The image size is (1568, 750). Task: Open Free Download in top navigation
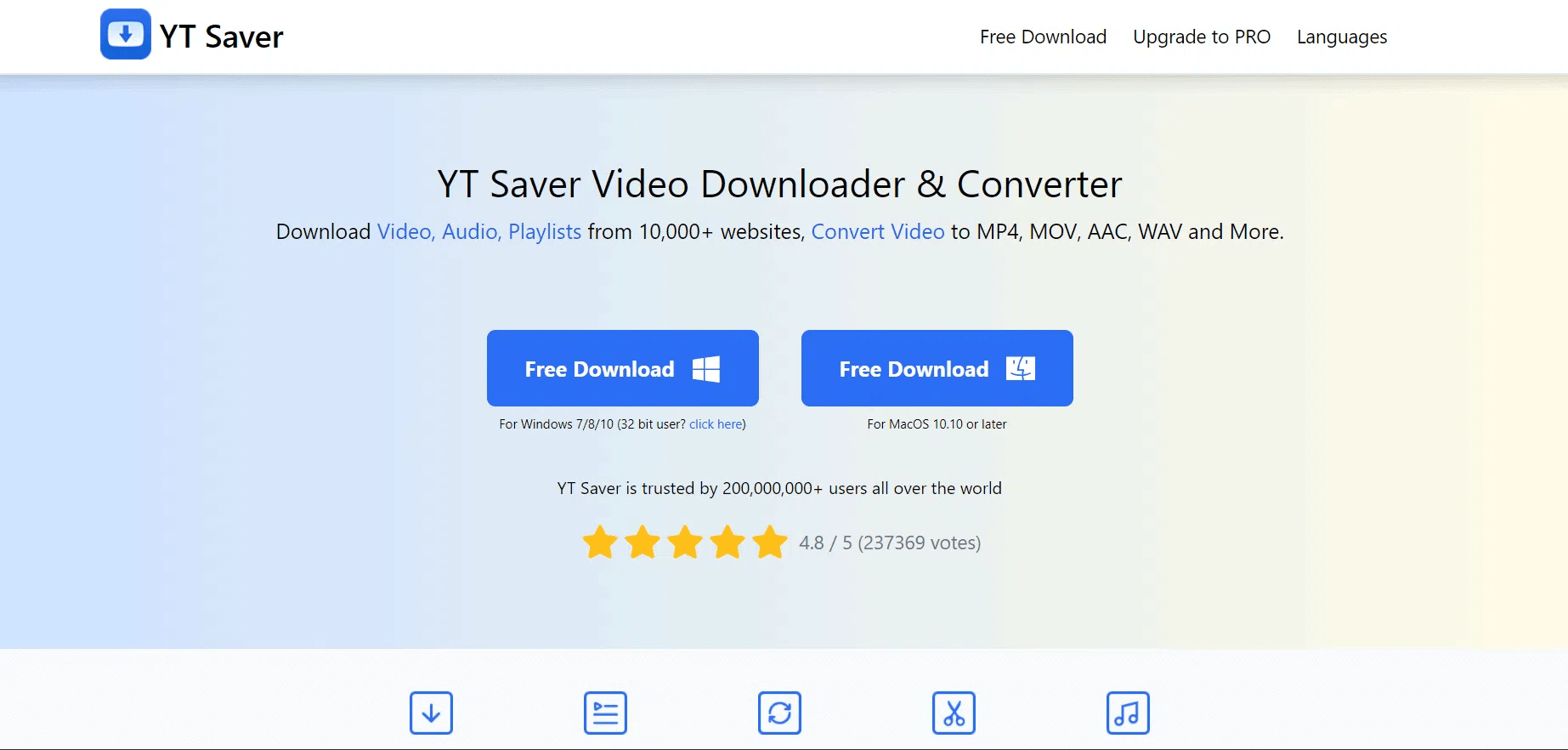tap(1043, 37)
